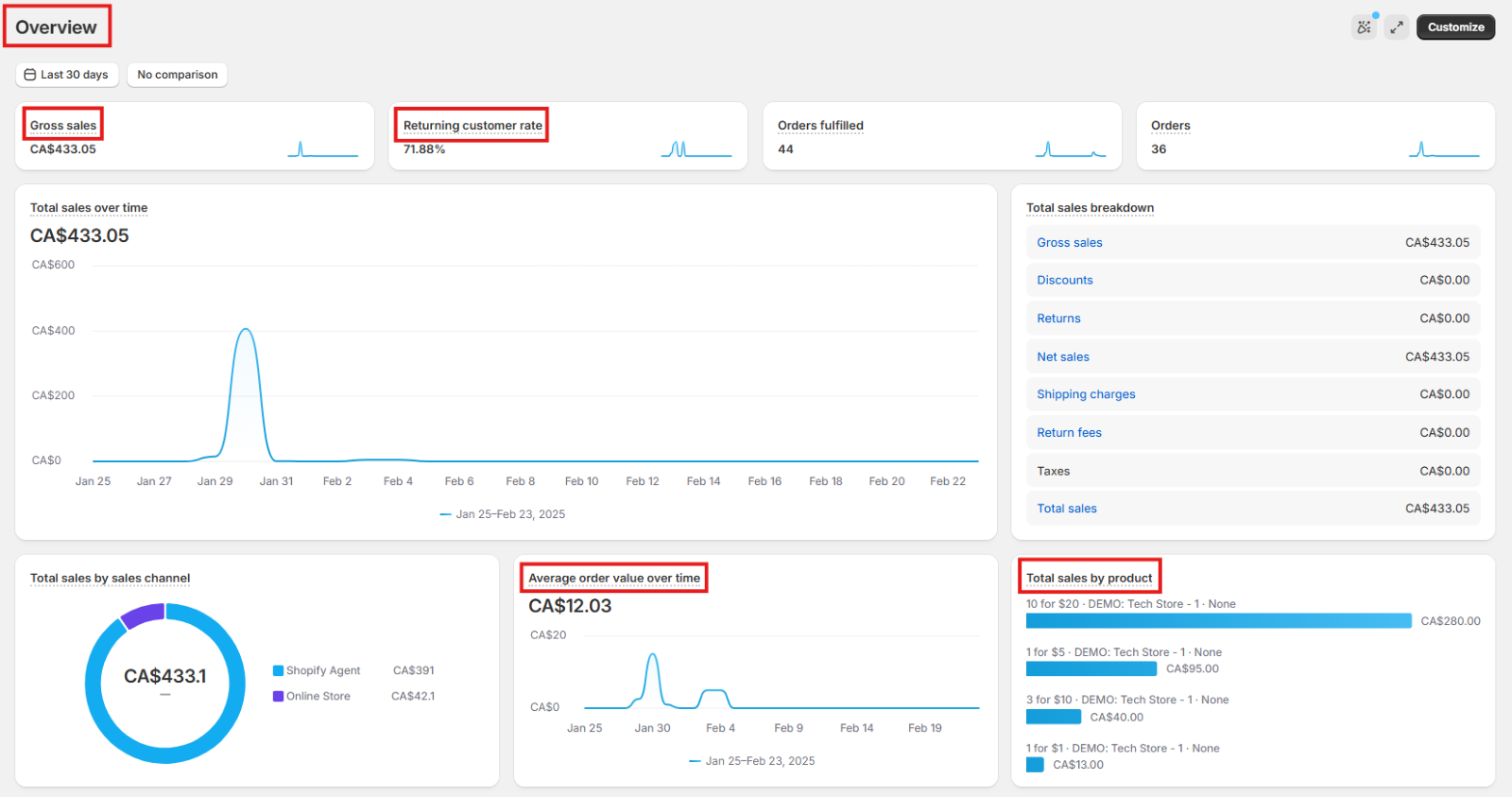Image resolution: width=1512 pixels, height=797 pixels.
Task: Click the CA$280.00 product sales bar
Action: [x=1218, y=621]
